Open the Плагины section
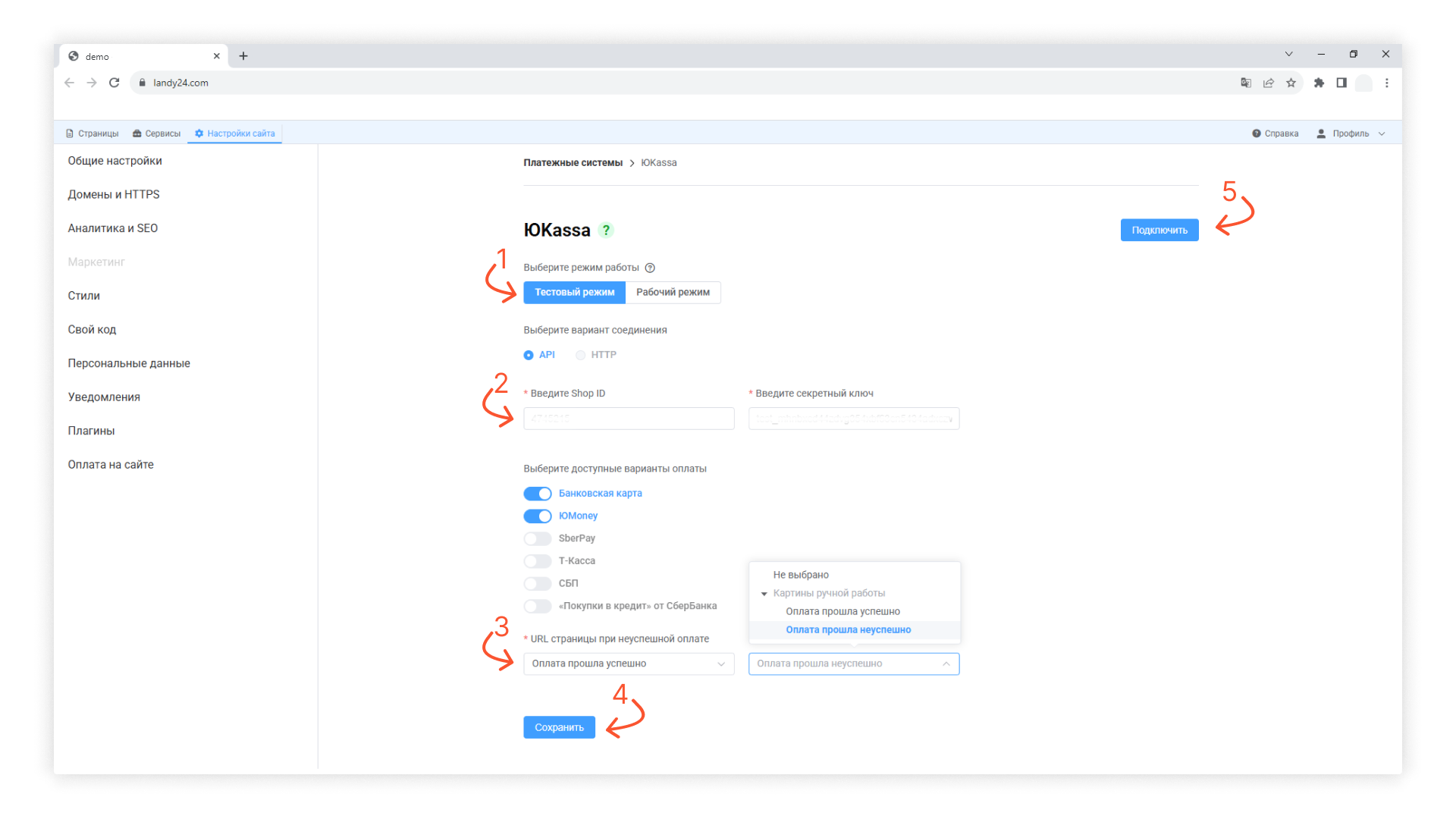 [x=91, y=431]
